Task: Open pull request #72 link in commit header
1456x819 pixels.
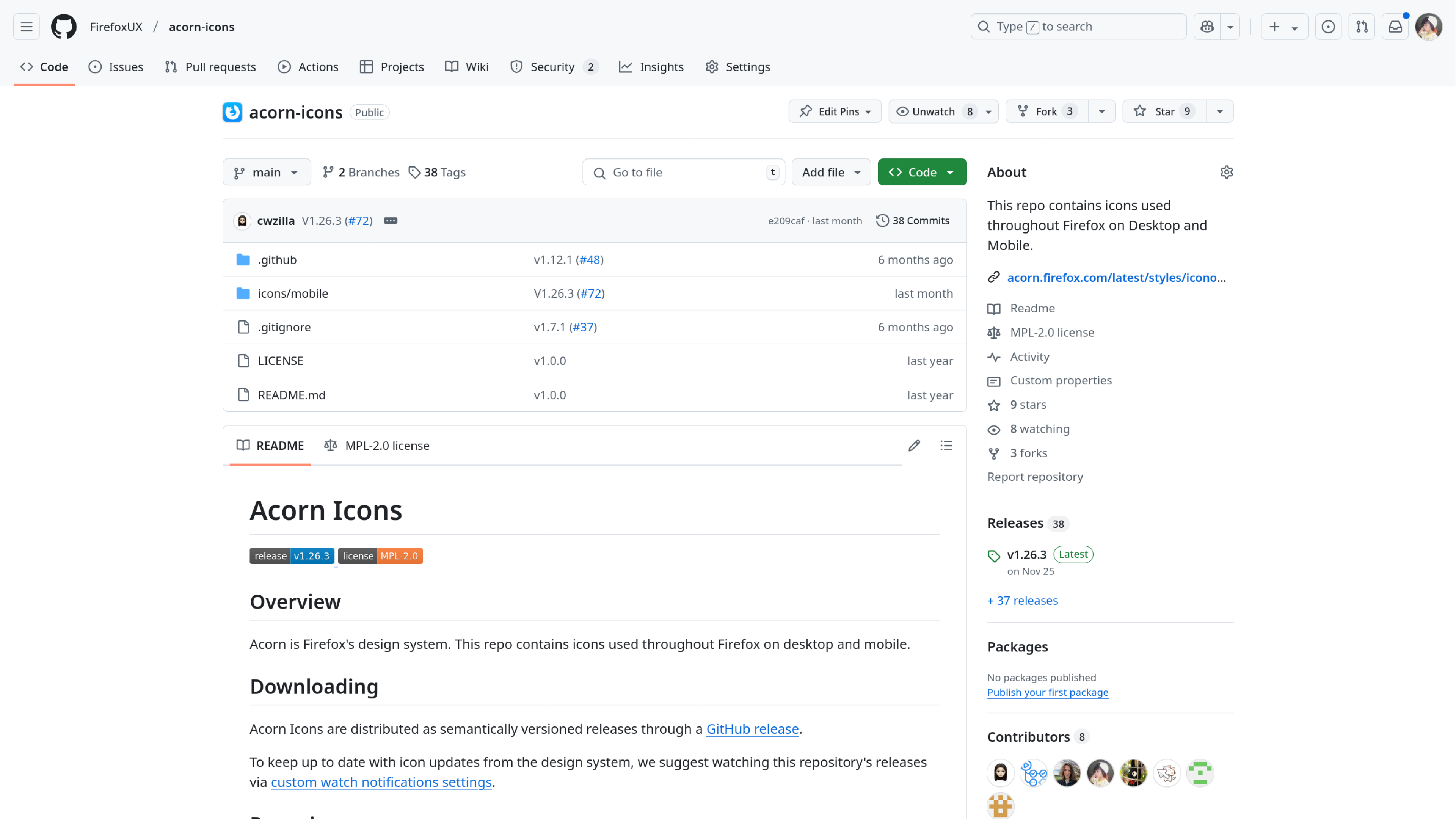Action: (358, 221)
